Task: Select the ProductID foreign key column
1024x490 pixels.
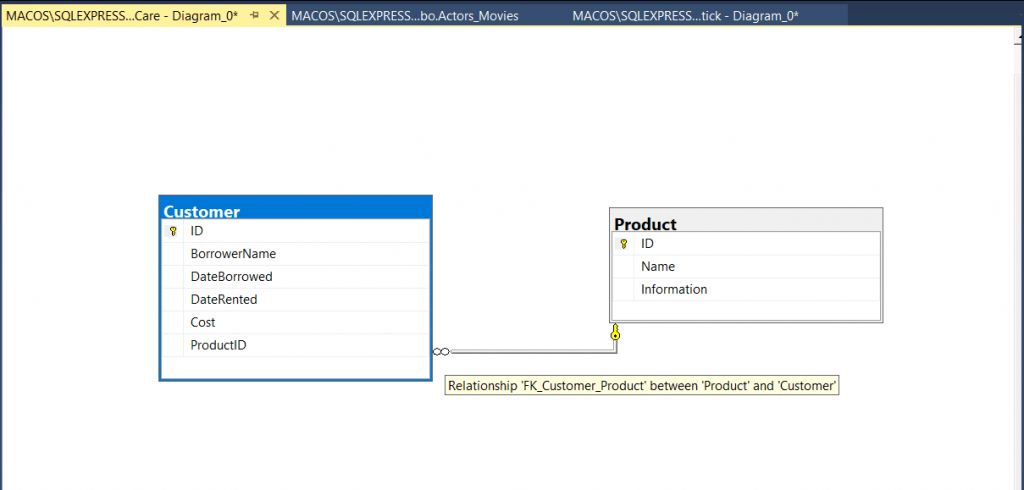Action: tap(218, 346)
